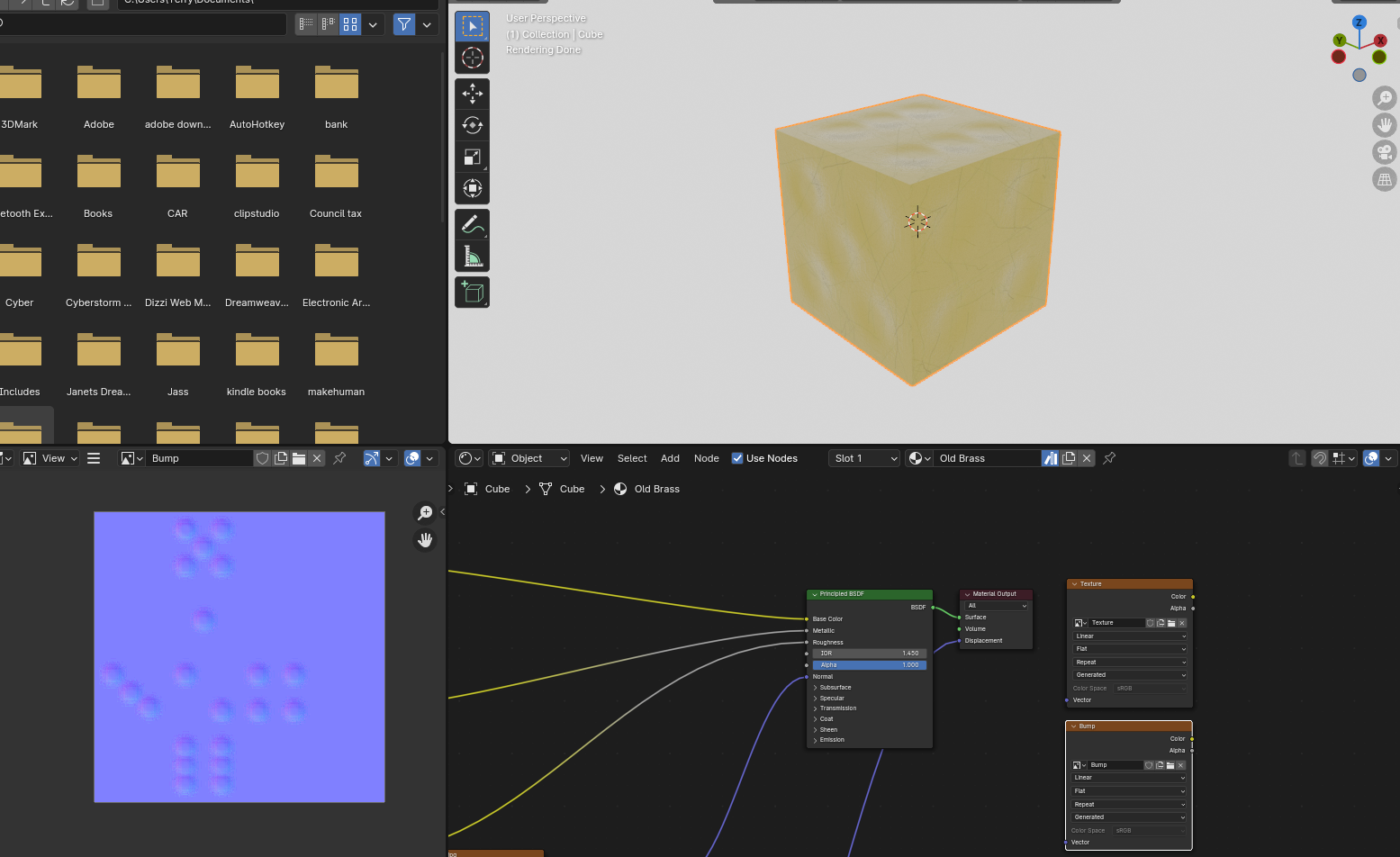Open file browser filter settings dropdown
The image size is (1400, 857).
(x=427, y=24)
